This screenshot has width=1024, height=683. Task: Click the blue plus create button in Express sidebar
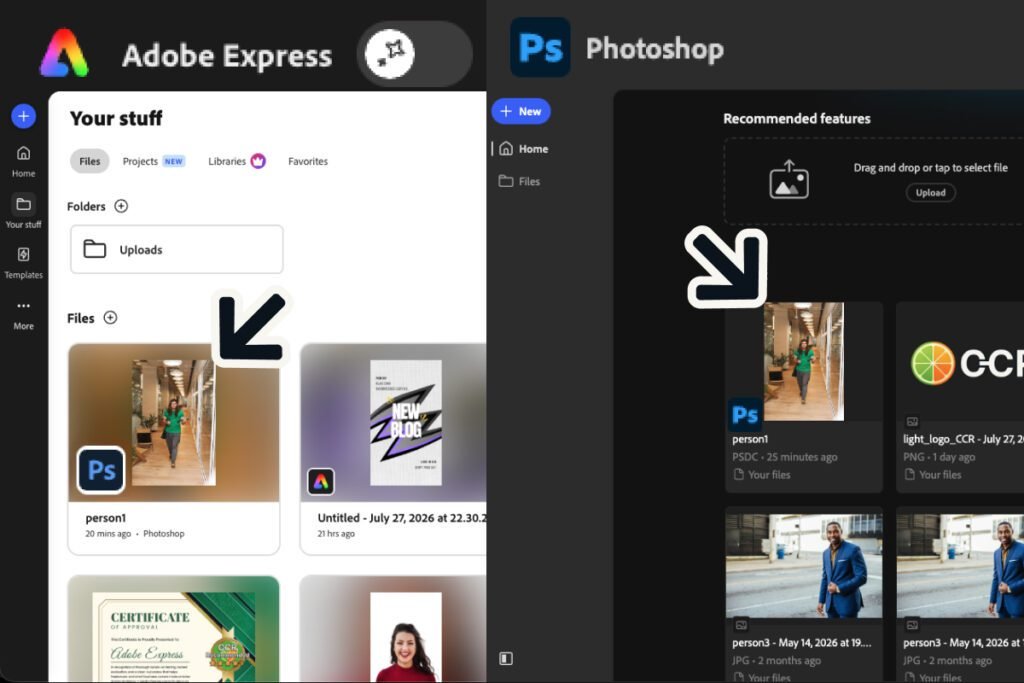point(24,116)
